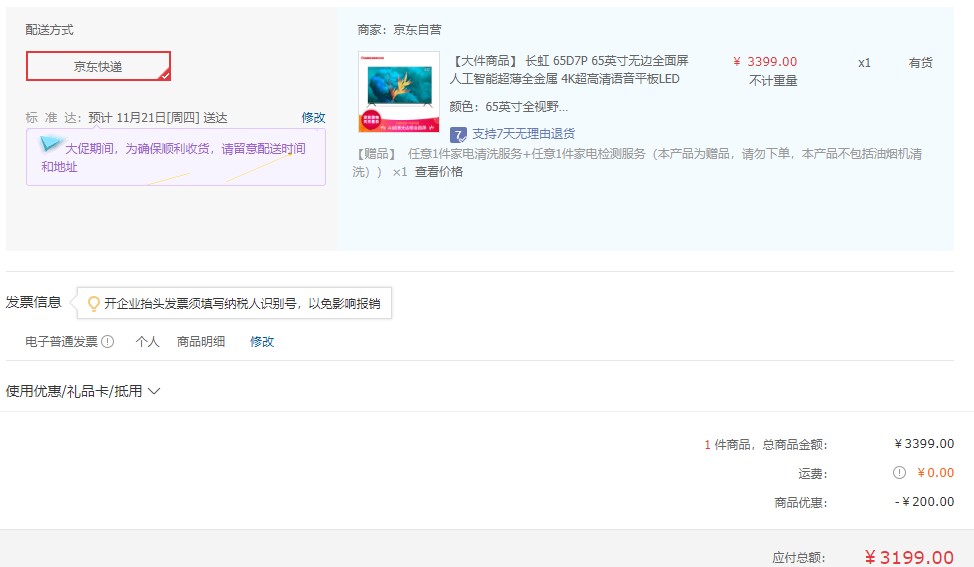974x567 pixels.
Task: Expand 使用优惠/礼品卡/抵用 section
Action: (83, 391)
